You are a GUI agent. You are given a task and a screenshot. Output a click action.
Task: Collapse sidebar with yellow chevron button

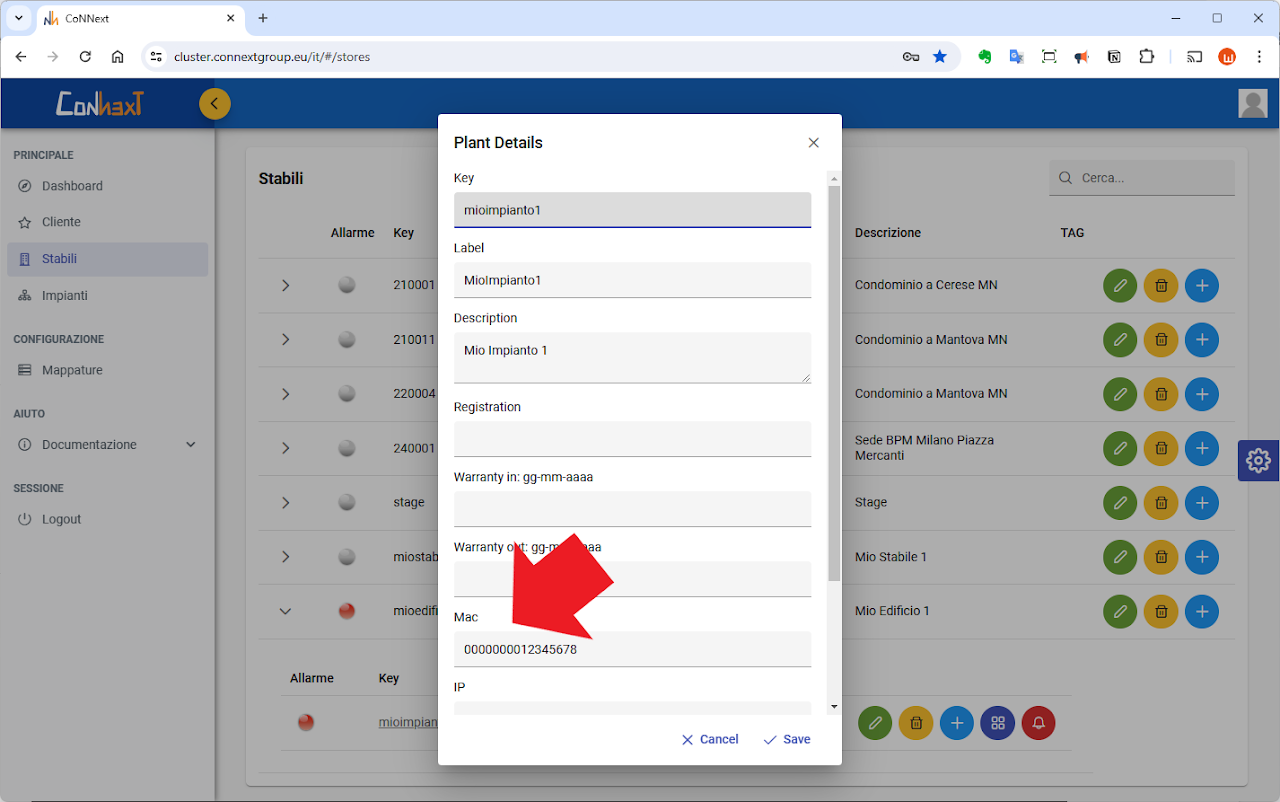[215, 104]
